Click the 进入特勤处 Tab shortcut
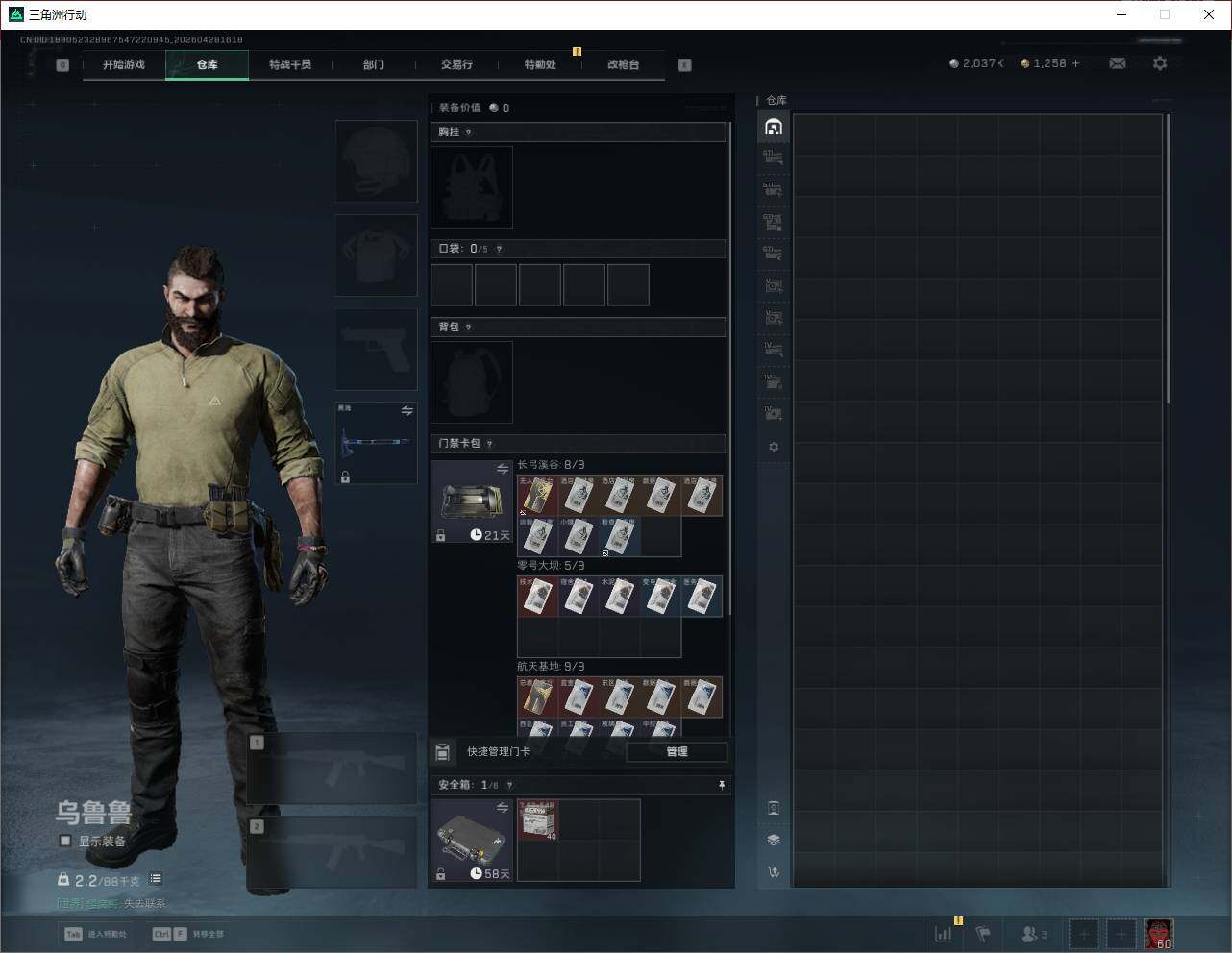1232x953 pixels. [95, 934]
